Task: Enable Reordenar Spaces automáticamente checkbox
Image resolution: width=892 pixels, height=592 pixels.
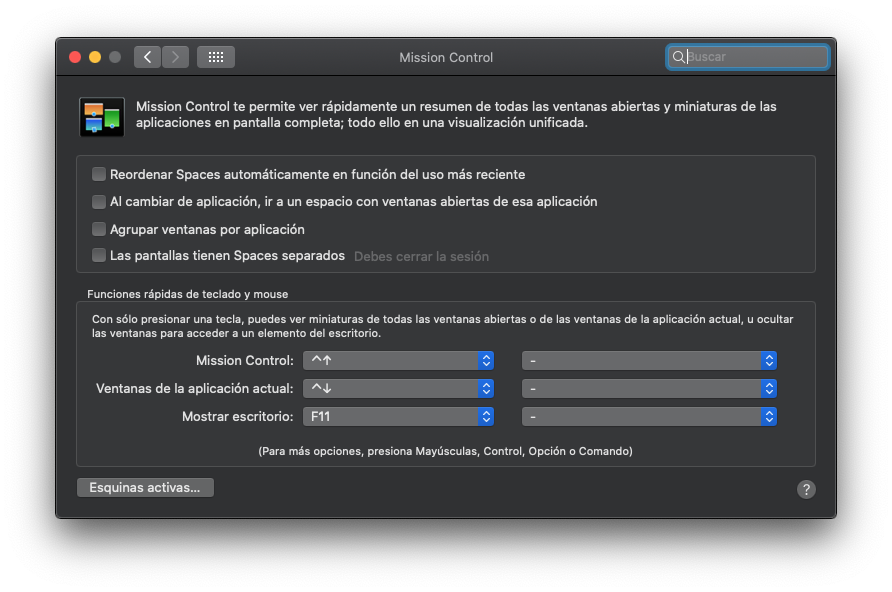Action: coord(99,174)
